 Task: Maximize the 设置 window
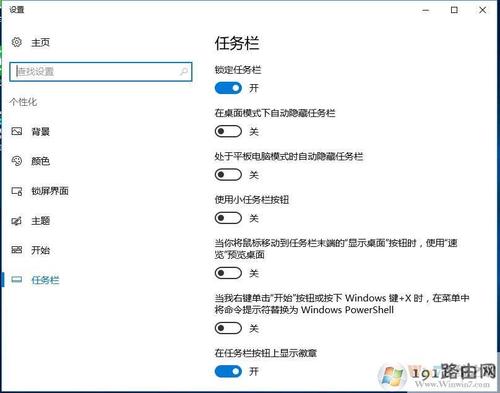point(454,10)
